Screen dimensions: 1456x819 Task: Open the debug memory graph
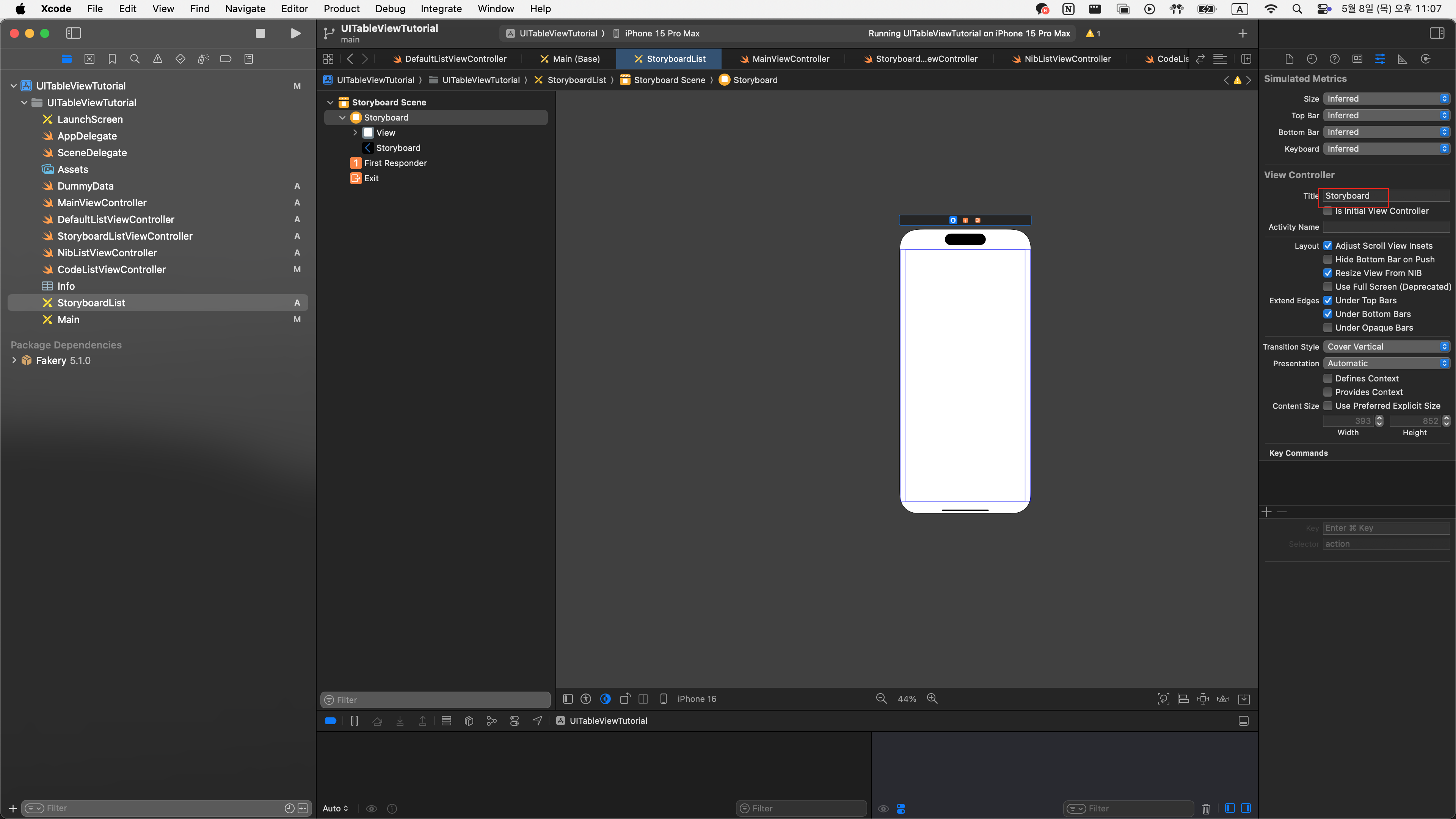click(491, 721)
